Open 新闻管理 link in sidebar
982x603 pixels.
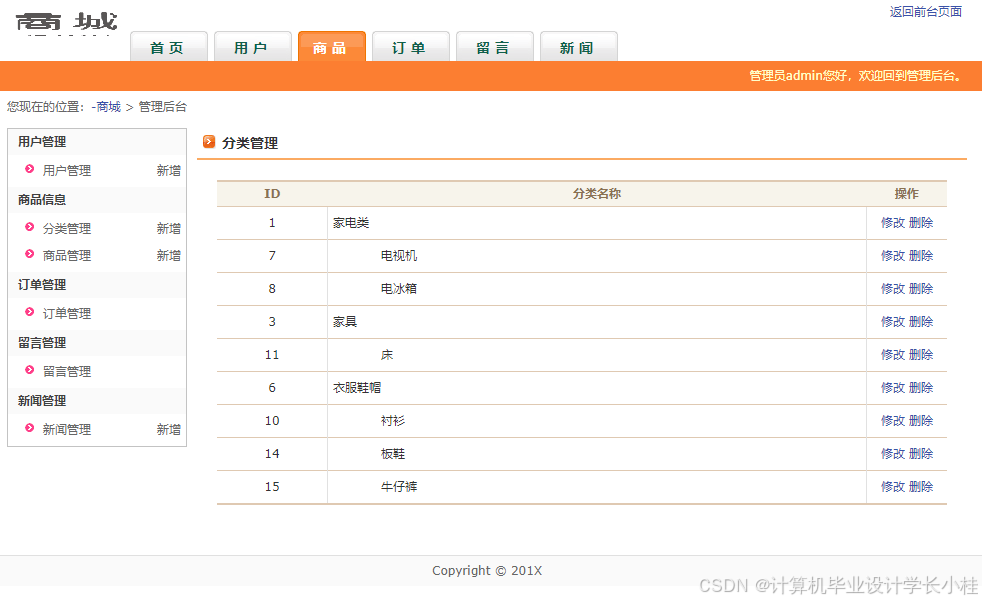[x=67, y=430]
